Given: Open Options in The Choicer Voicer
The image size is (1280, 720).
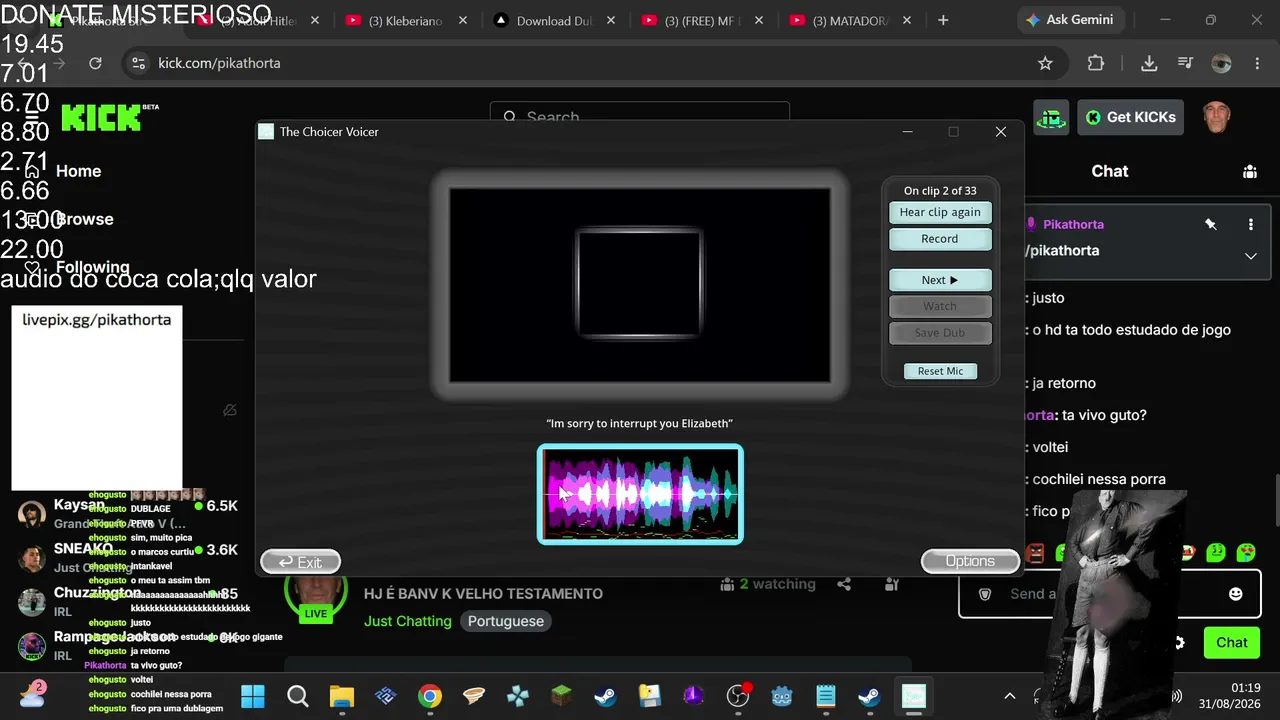Looking at the screenshot, I should (x=970, y=561).
